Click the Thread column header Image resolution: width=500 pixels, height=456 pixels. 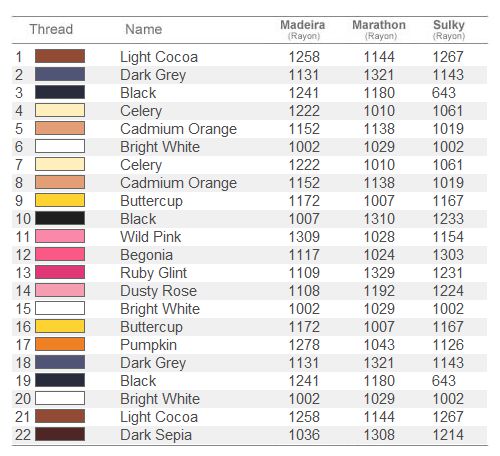(x=51, y=29)
